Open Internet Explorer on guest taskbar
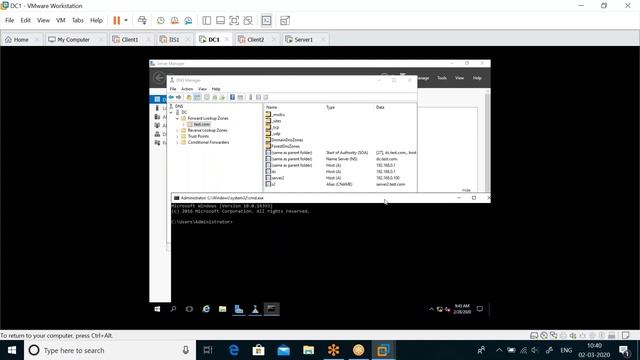The height and width of the screenshot is (360, 640). [x=206, y=309]
